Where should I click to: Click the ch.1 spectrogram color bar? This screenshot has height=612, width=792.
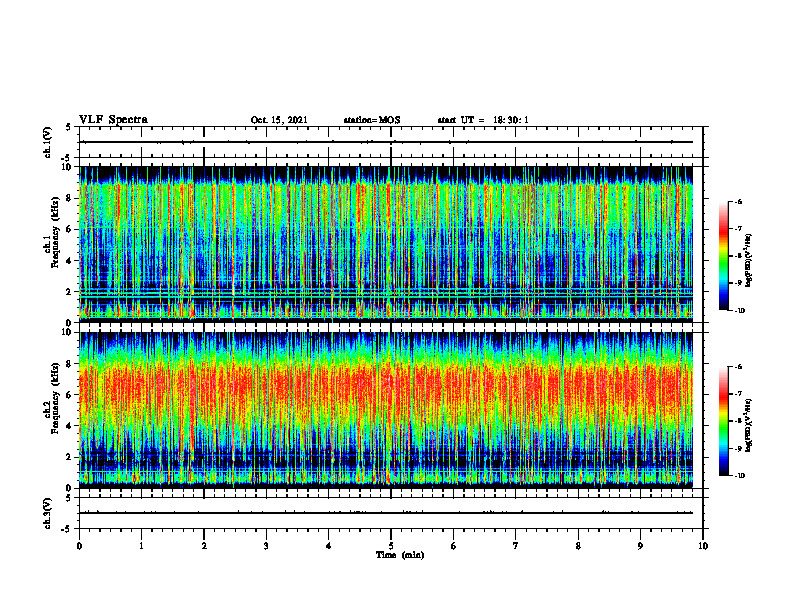pyautogui.click(x=723, y=256)
